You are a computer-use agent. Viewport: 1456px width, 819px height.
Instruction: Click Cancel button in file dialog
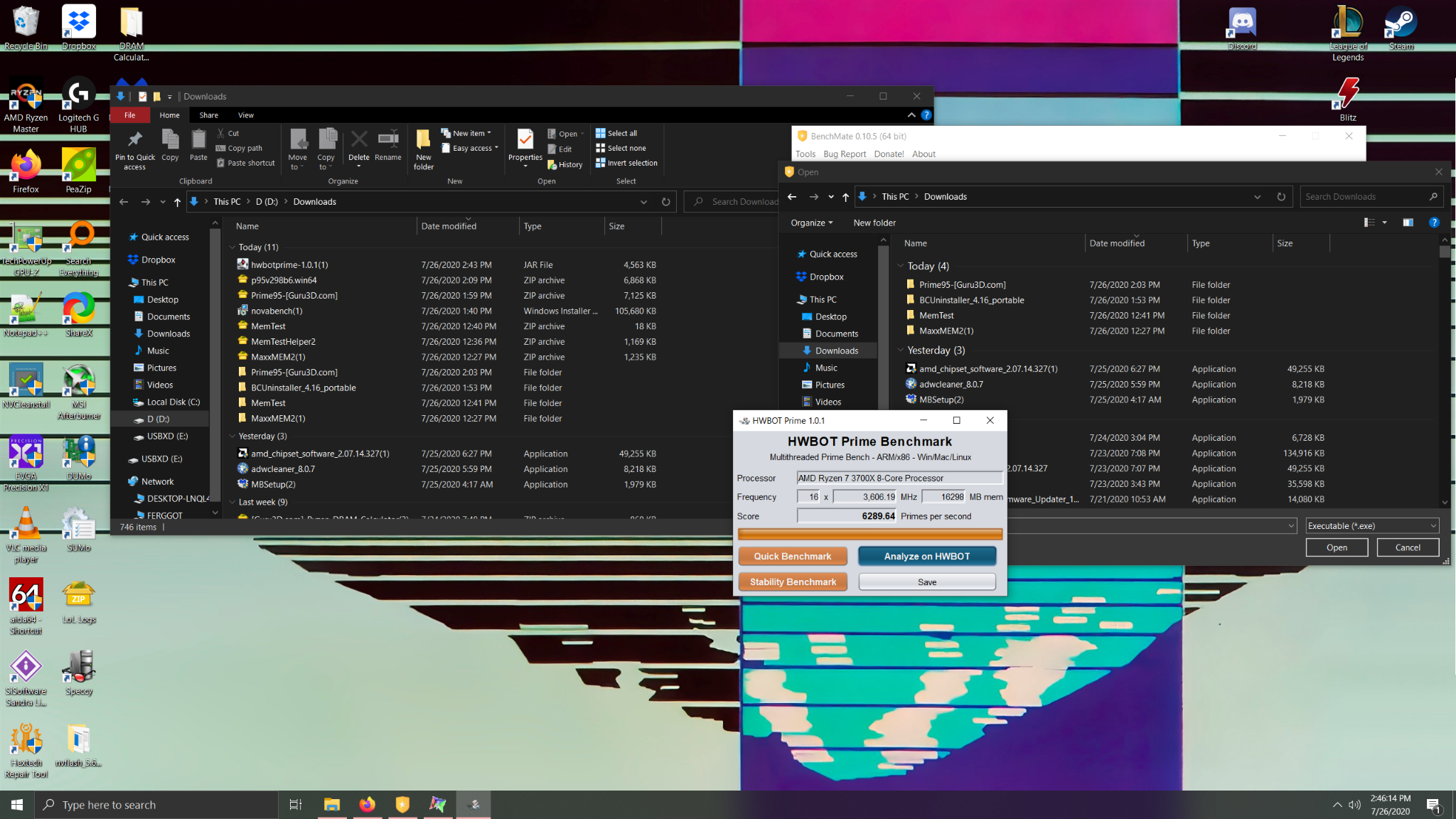coord(1408,547)
